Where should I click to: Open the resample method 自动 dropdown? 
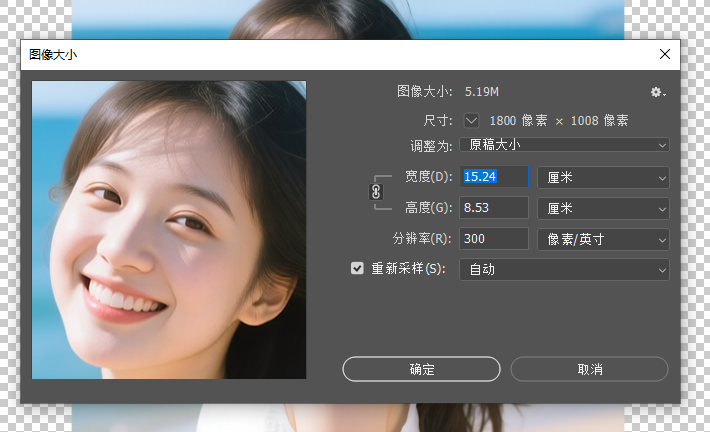[x=564, y=269]
